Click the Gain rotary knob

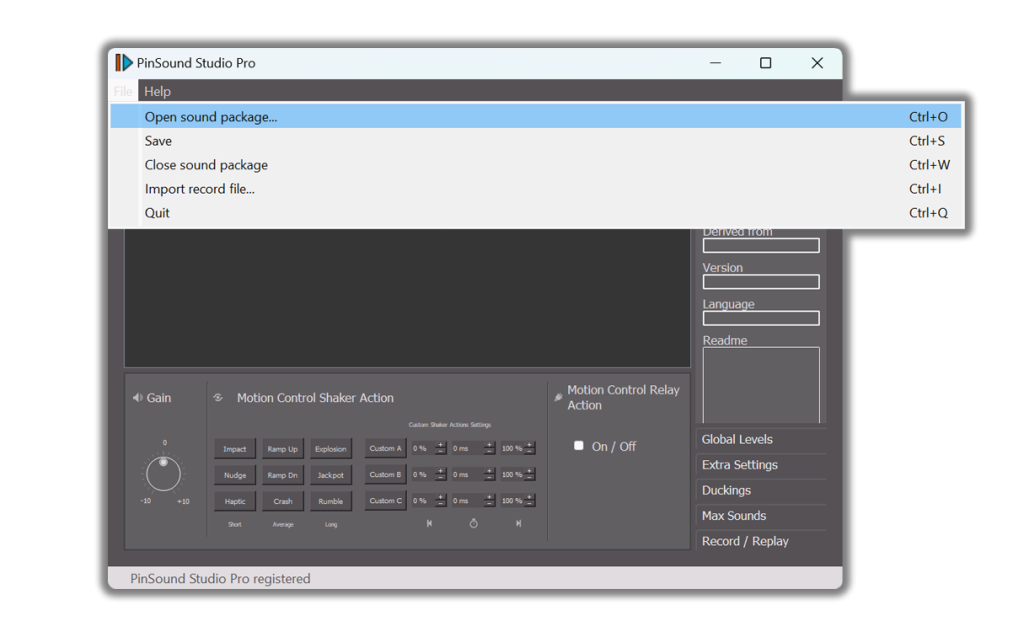click(163, 474)
